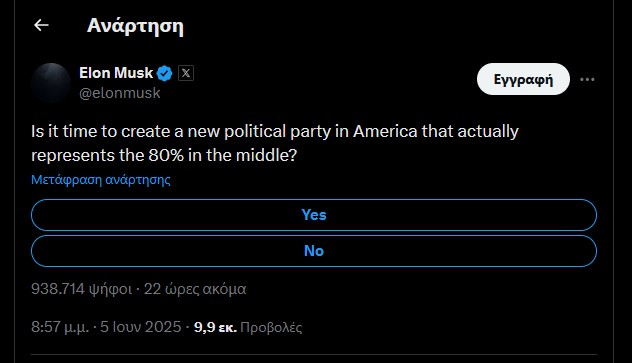Screen dimensions: 632x363
Task: Vote No in the poll
Action: 314,251
